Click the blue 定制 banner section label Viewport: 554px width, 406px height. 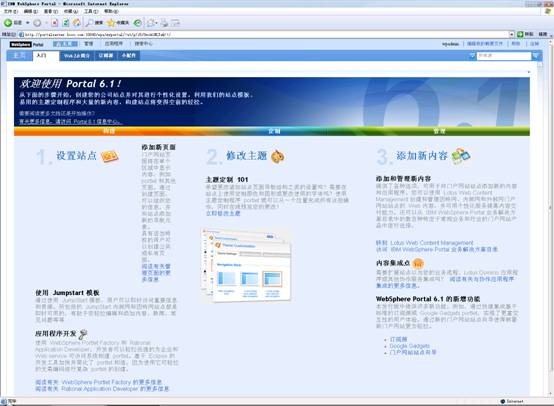274,131
